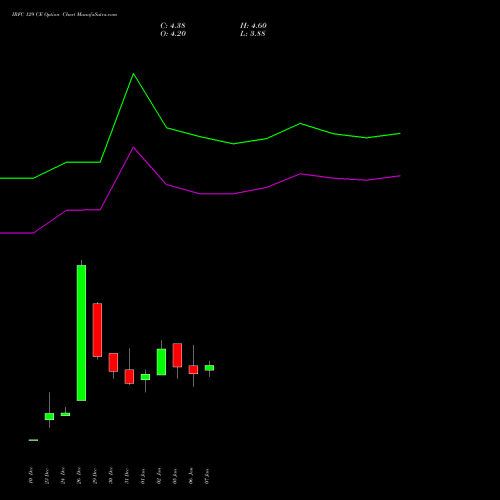Screen dimensions: 500x500
Task: Select the 22 Dec date label
Action: pos(47,476)
